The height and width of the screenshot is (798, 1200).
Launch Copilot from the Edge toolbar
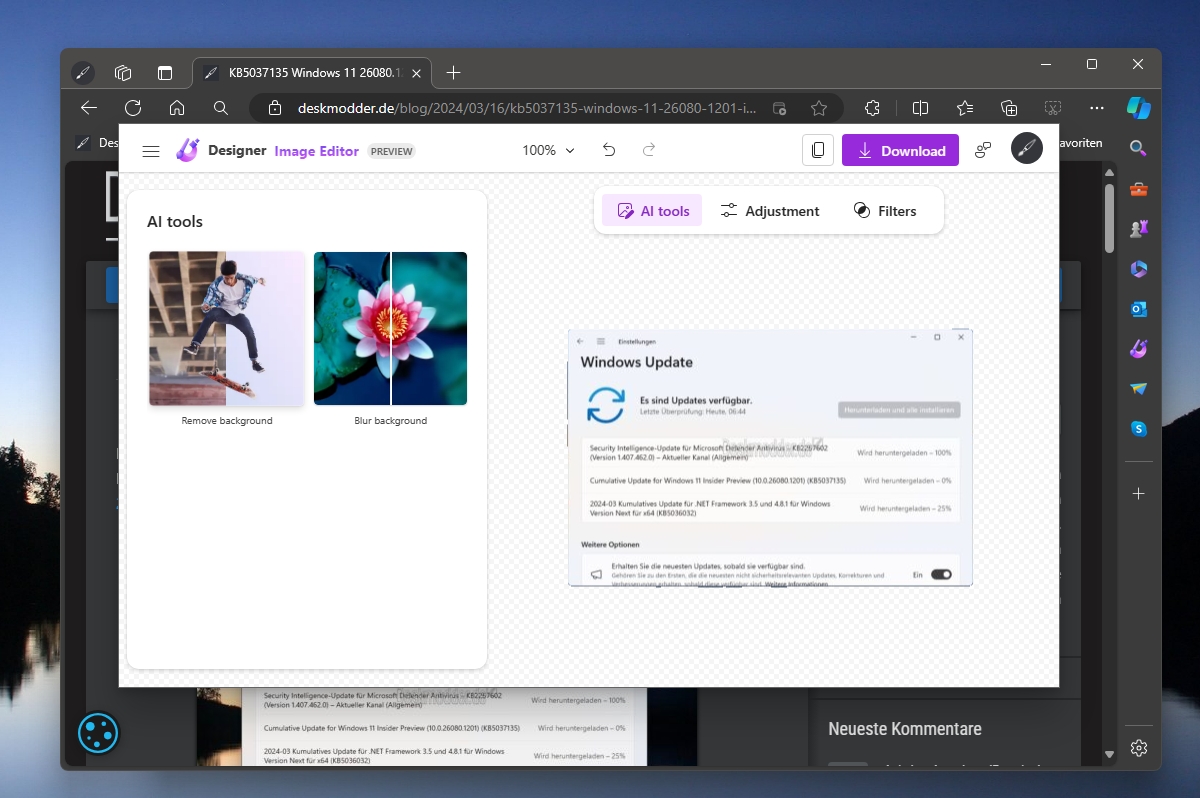(x=1138, y=108)
